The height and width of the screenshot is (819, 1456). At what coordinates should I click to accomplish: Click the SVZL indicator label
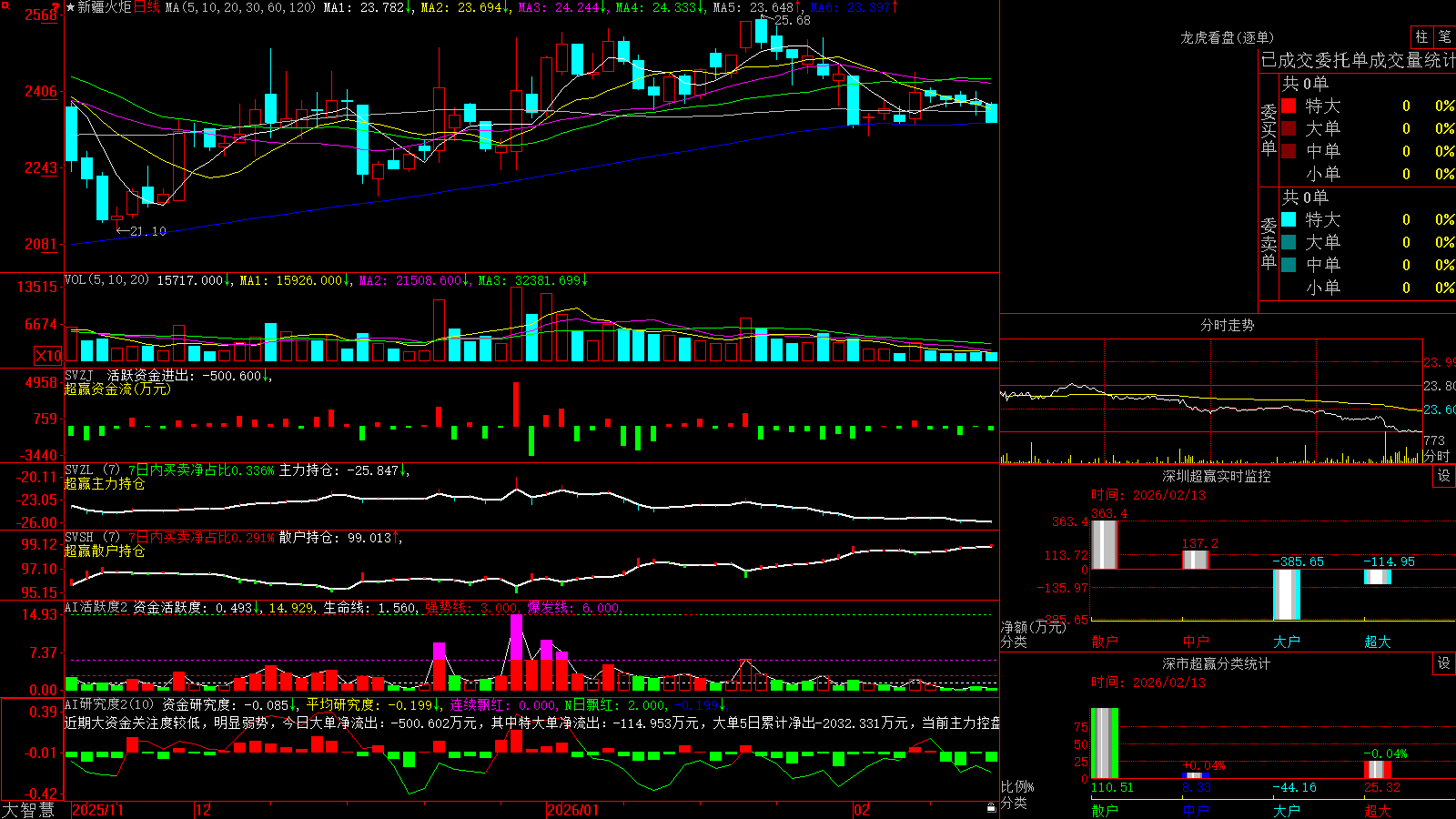(80, 470)
